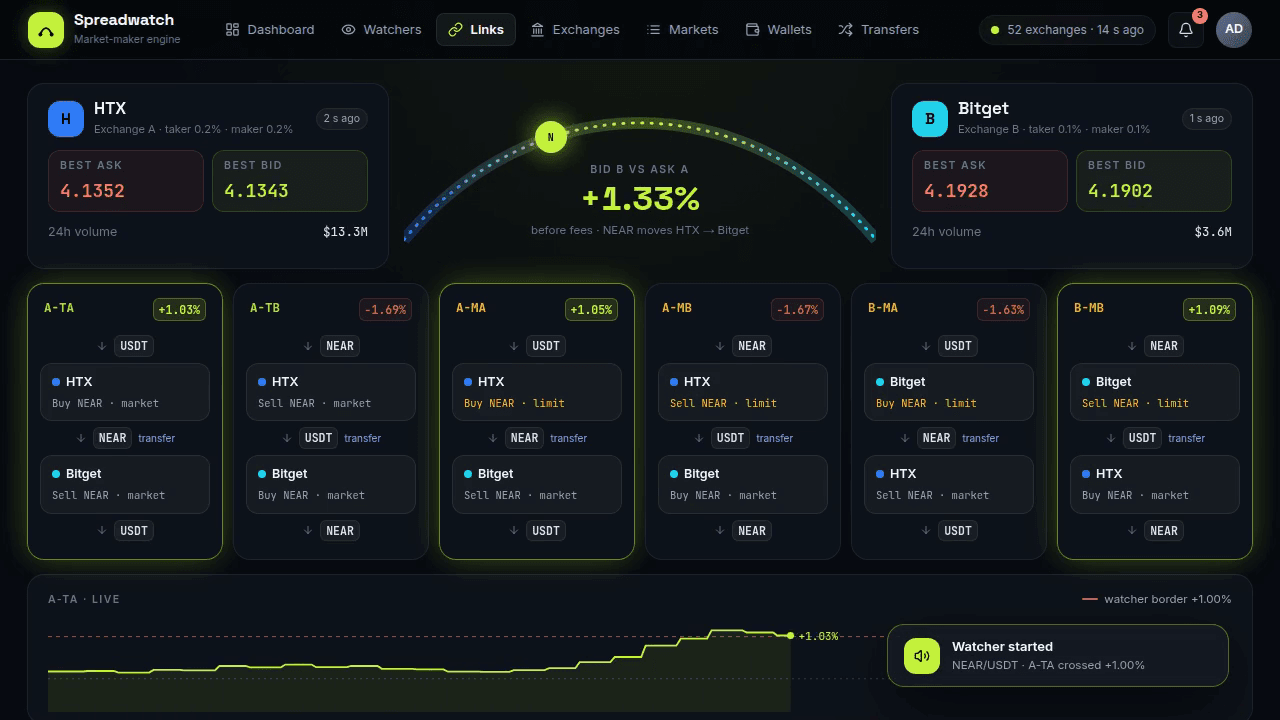Viewport: 1280px width, 720px height.
Task: Click the "watcher border +1.00%" chart legend
Action: (x=1157, y=599)
